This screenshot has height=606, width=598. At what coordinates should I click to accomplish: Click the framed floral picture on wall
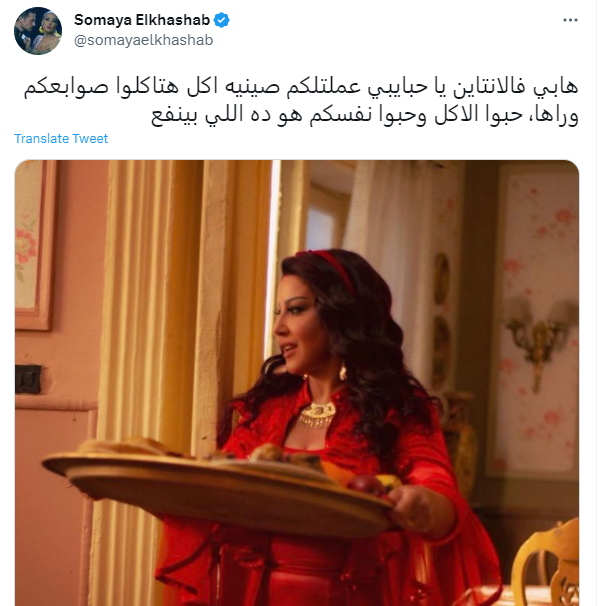click(34, 244)
